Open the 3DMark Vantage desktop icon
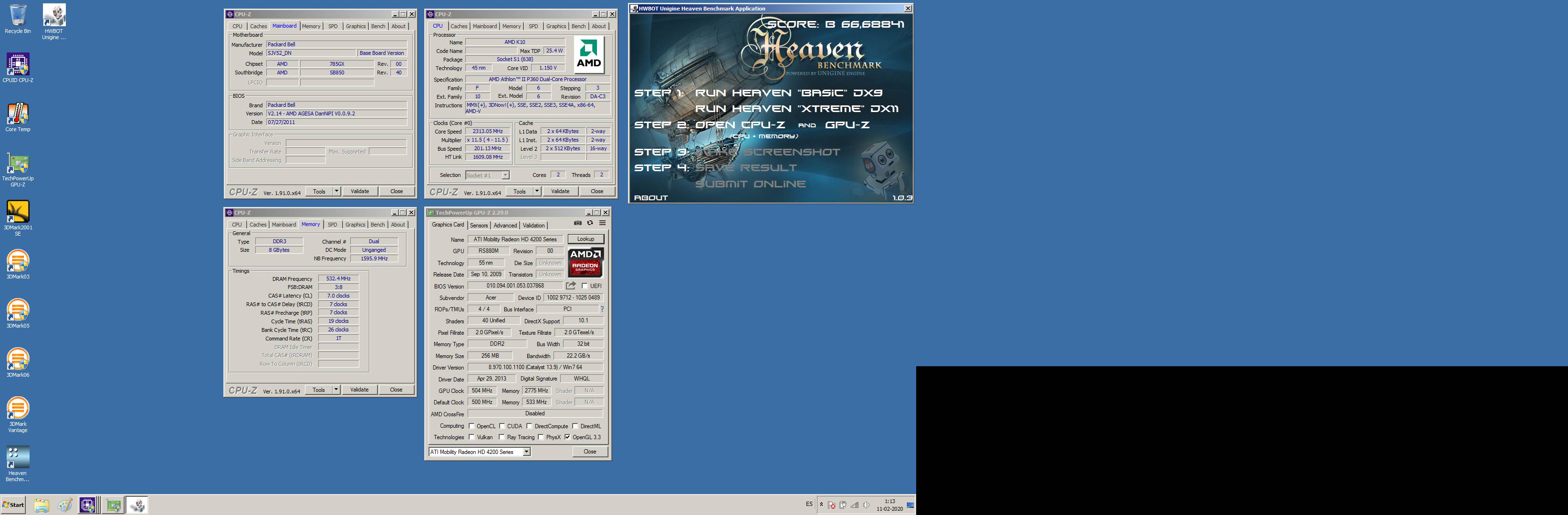Viewport: 1568px width, 515px height. tap(18, 415)
